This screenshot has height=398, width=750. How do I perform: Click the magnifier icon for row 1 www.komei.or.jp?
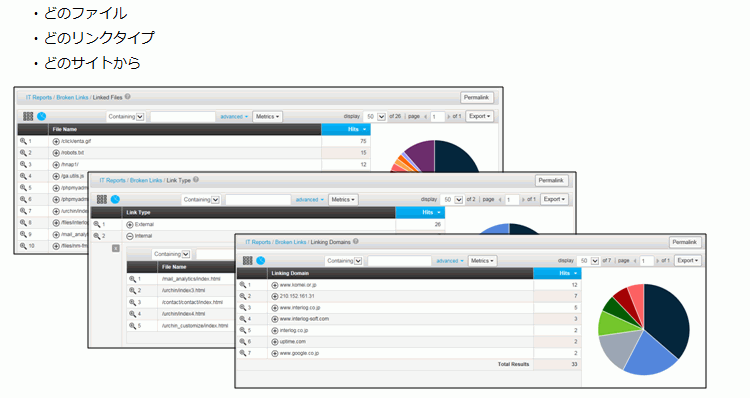(243, 285)
